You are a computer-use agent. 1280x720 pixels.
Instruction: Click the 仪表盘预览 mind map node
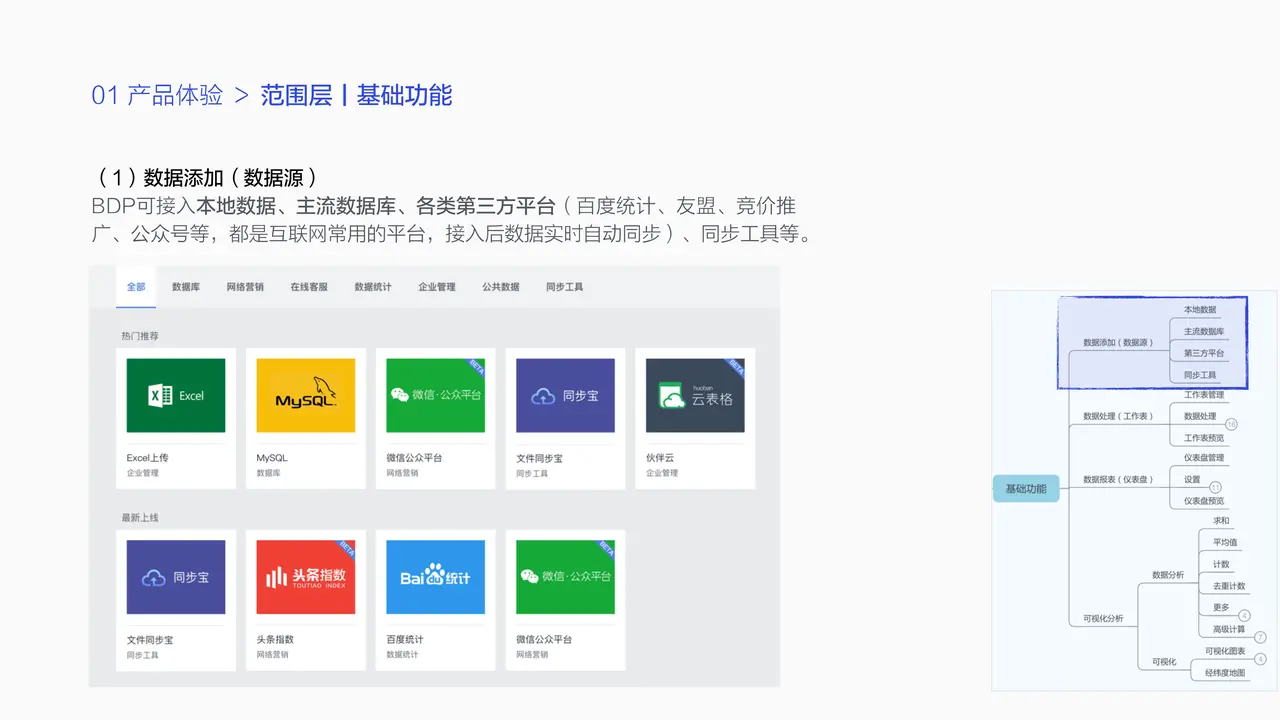coord(1204,501)
